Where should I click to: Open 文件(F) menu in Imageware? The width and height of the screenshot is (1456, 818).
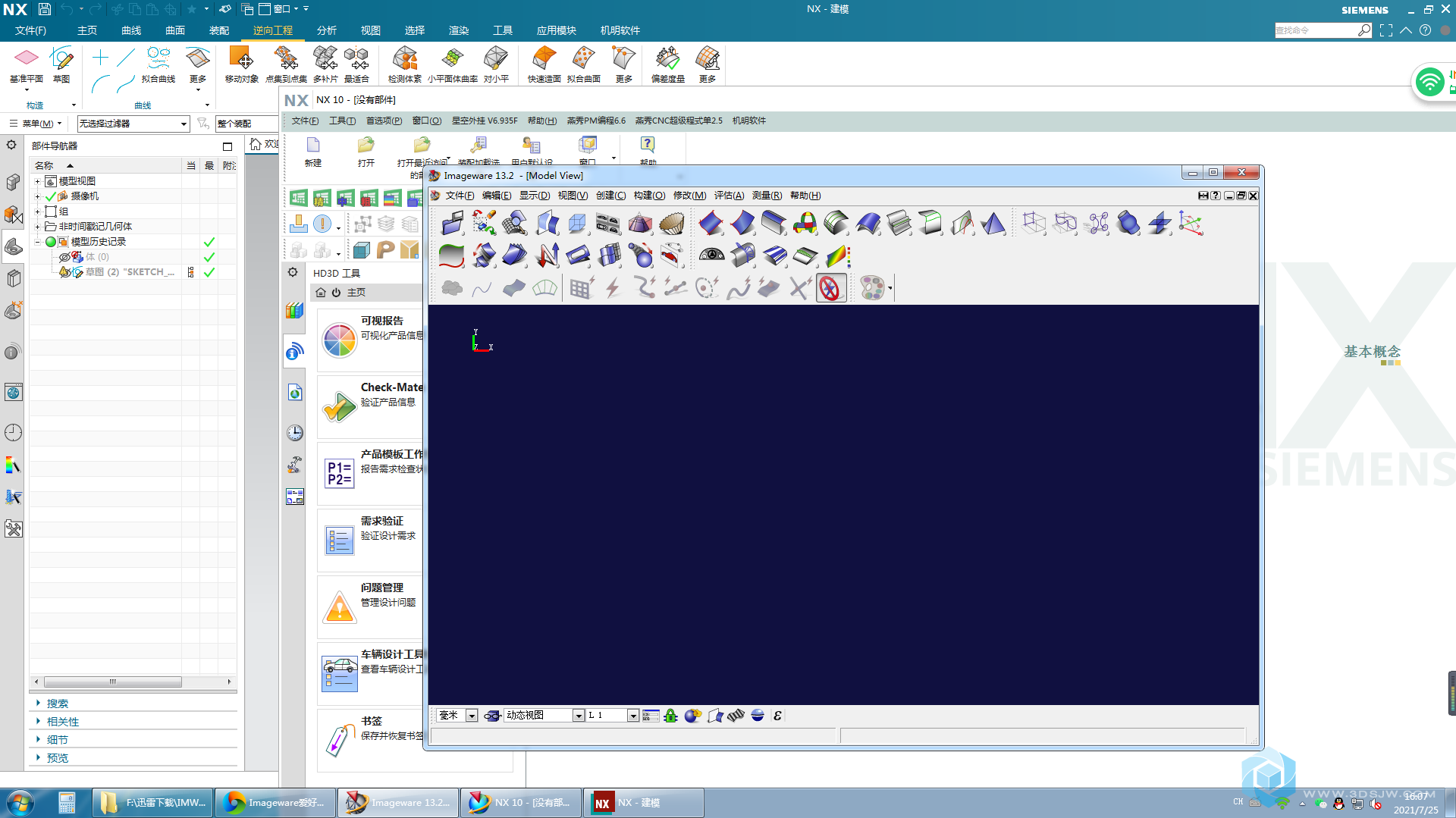point(460,196)
